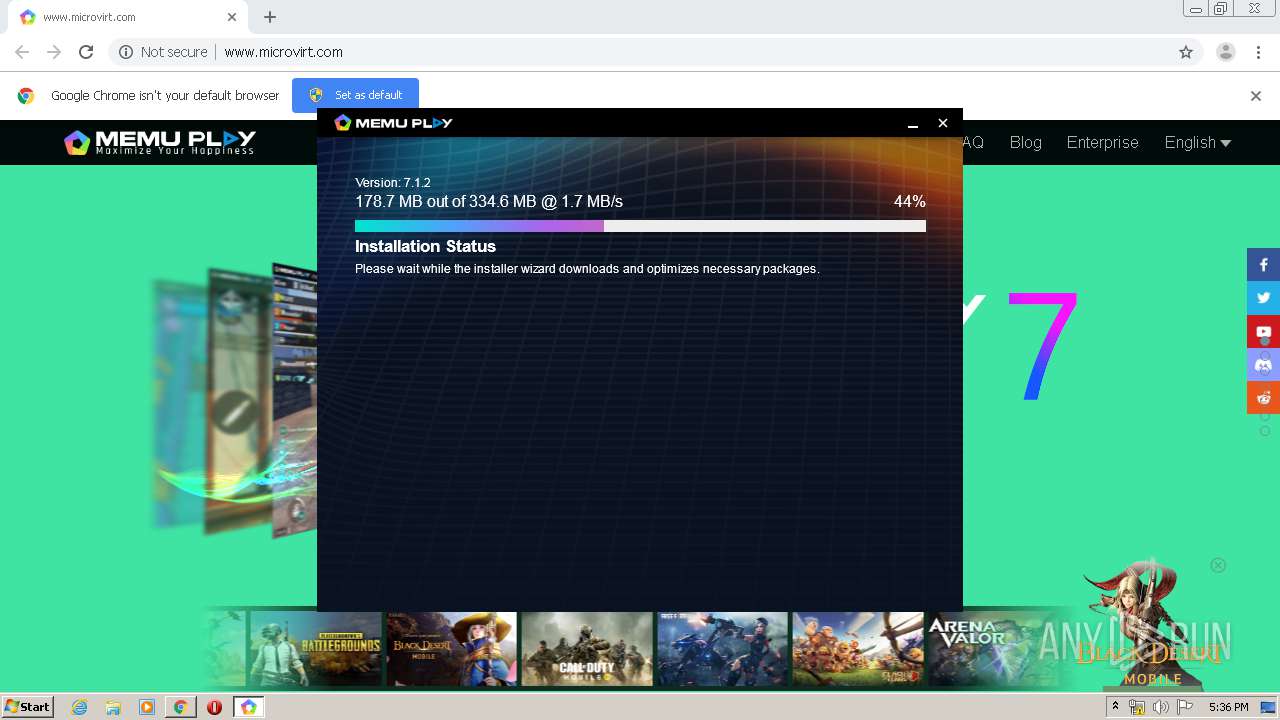The image size is (1280, 720).
Task: Click the Twitter share icon
Action: pyautogui.click(x=1263, y=298)
